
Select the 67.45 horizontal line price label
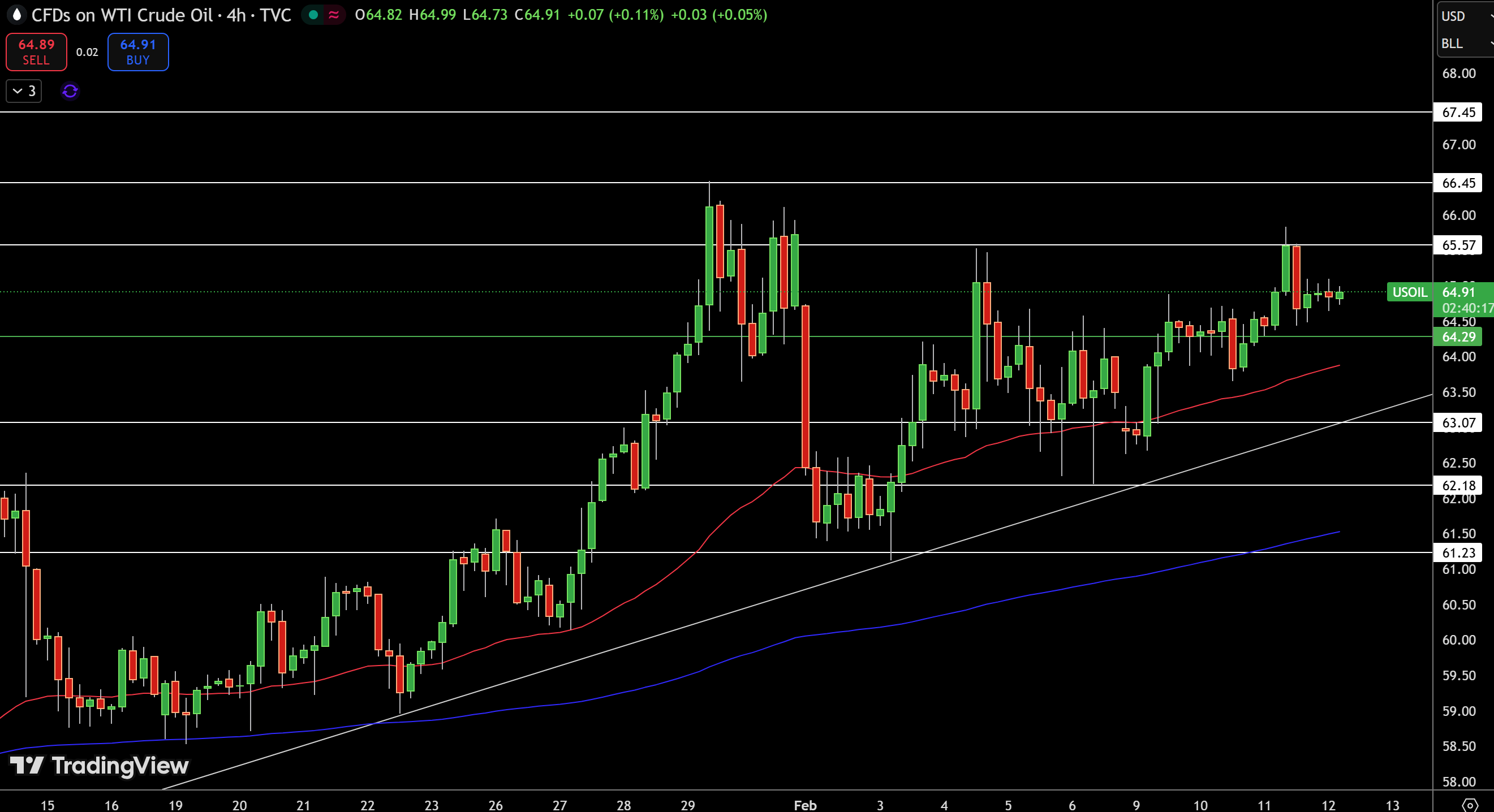pos(1458,112)
